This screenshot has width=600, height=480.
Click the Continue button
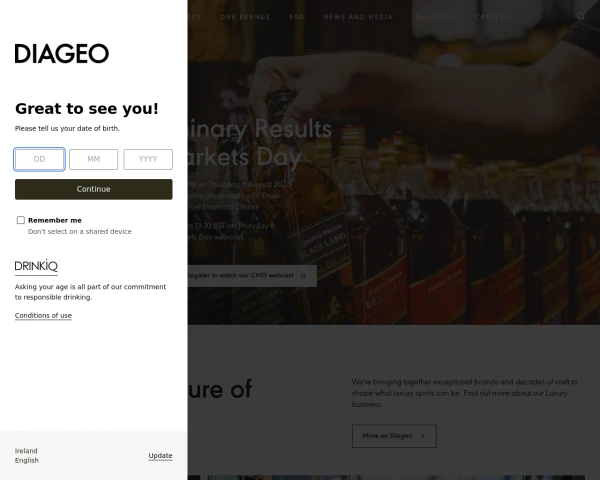click(x=94, y=189)
